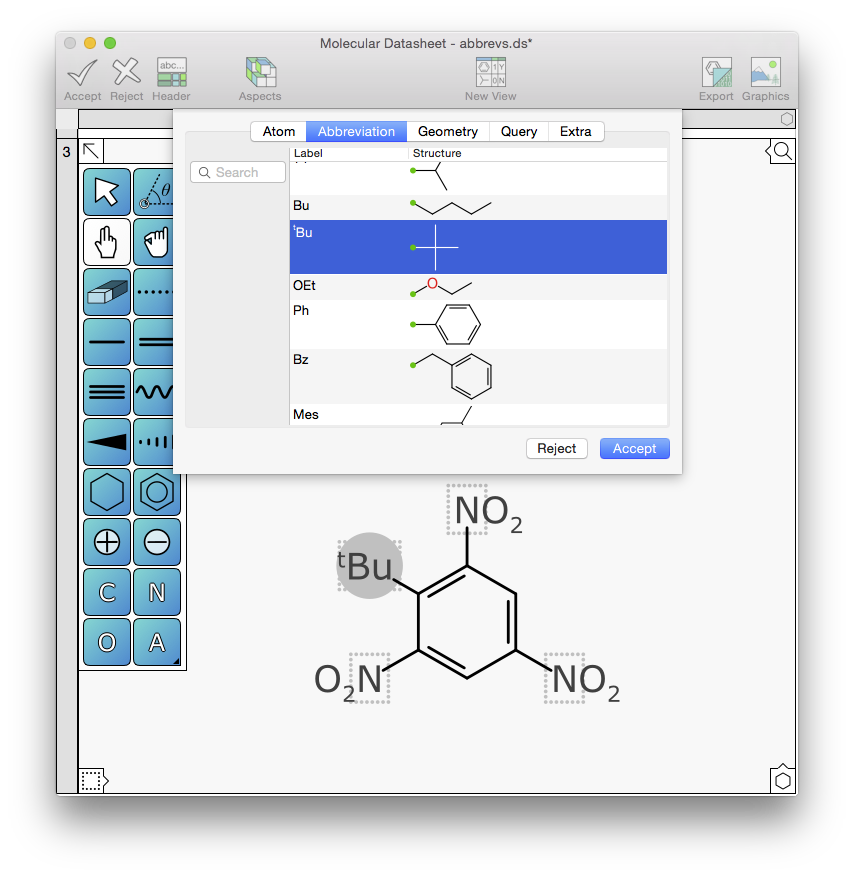854x876 pixels.
Task: Select the benzene ring tool
Action: 156,492
